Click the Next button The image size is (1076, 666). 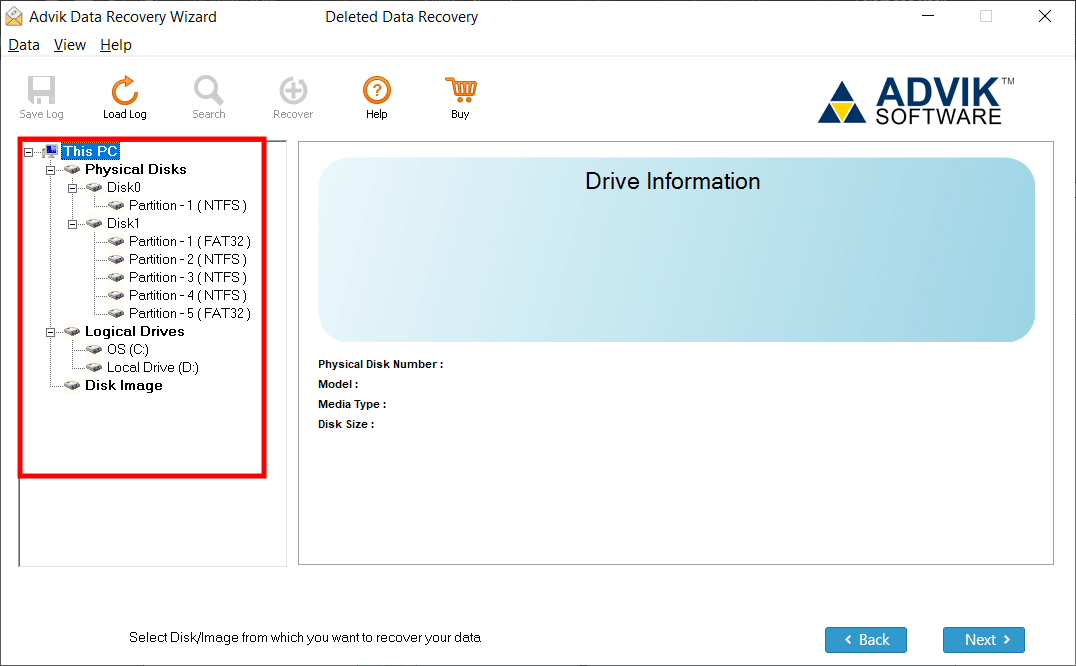984,640
